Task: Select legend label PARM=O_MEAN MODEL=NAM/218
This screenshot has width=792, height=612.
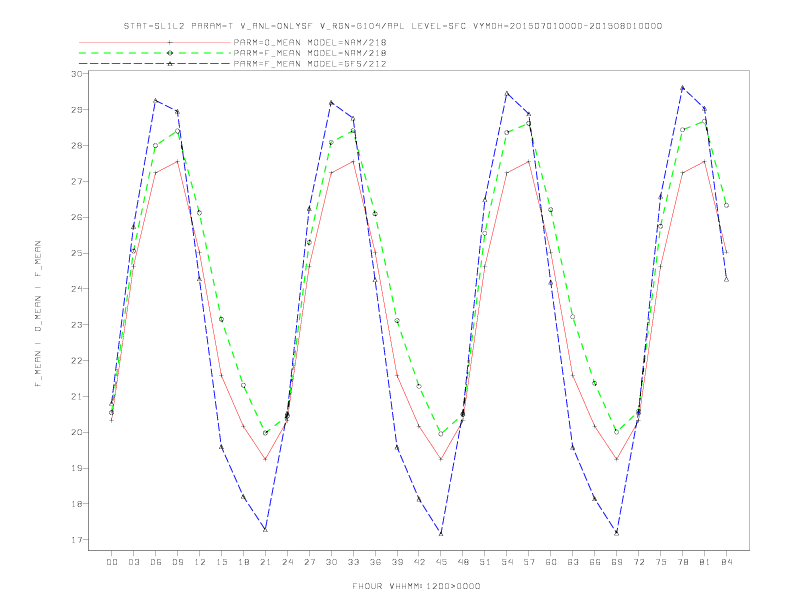Action: click(310, 42)
